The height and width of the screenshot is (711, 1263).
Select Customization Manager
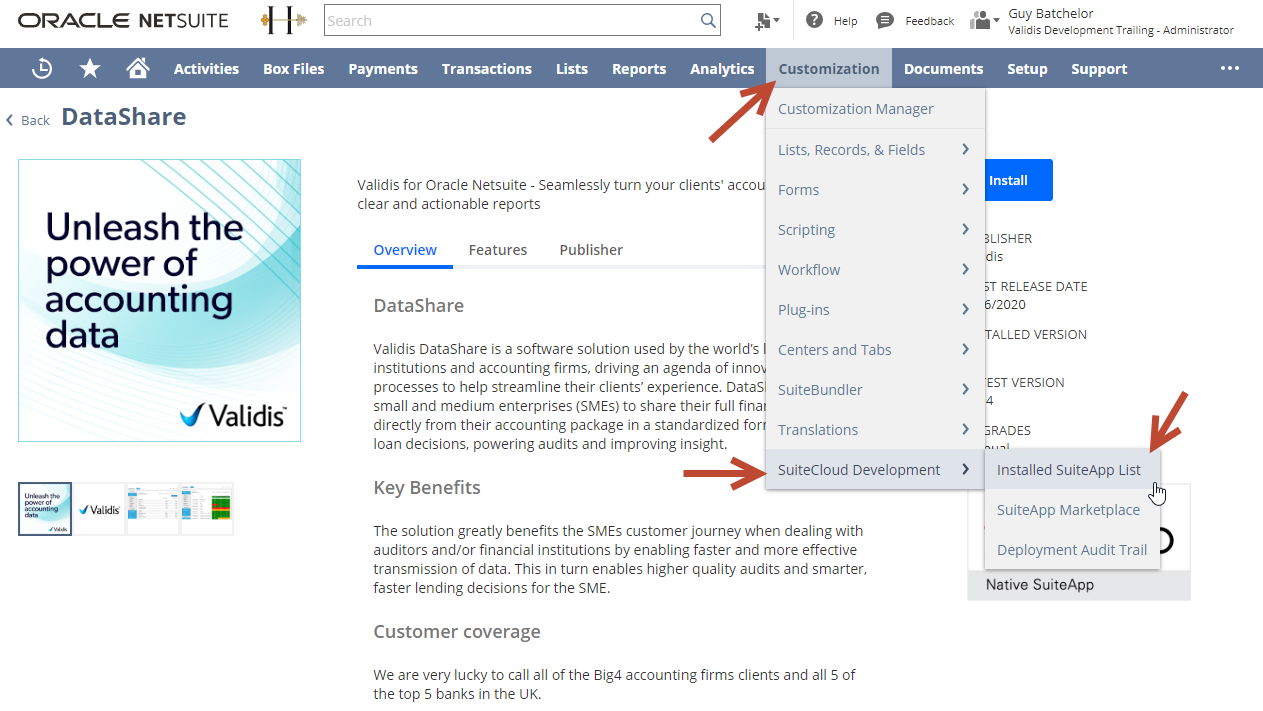pos(876,109)
